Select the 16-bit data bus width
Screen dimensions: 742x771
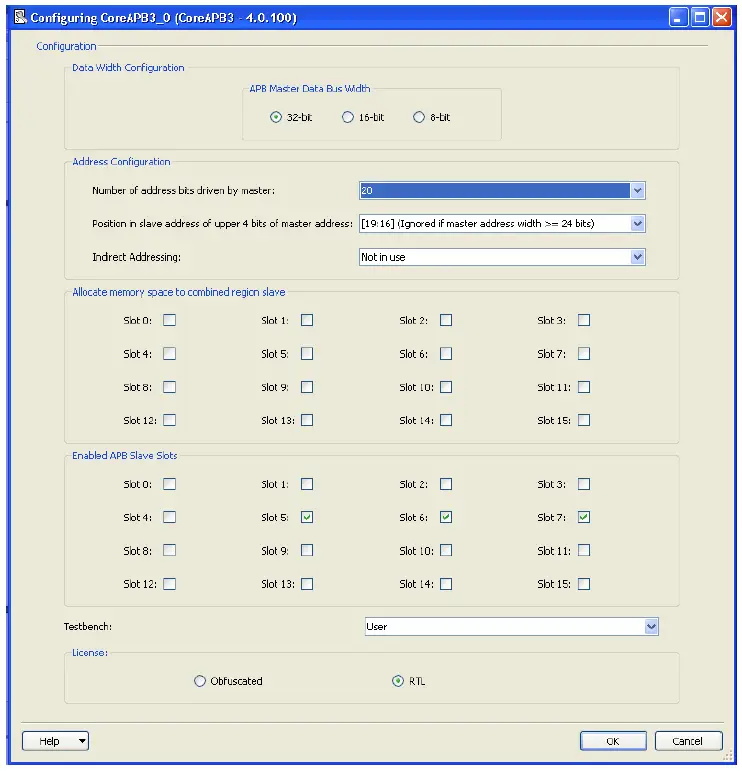click(348, 117)
